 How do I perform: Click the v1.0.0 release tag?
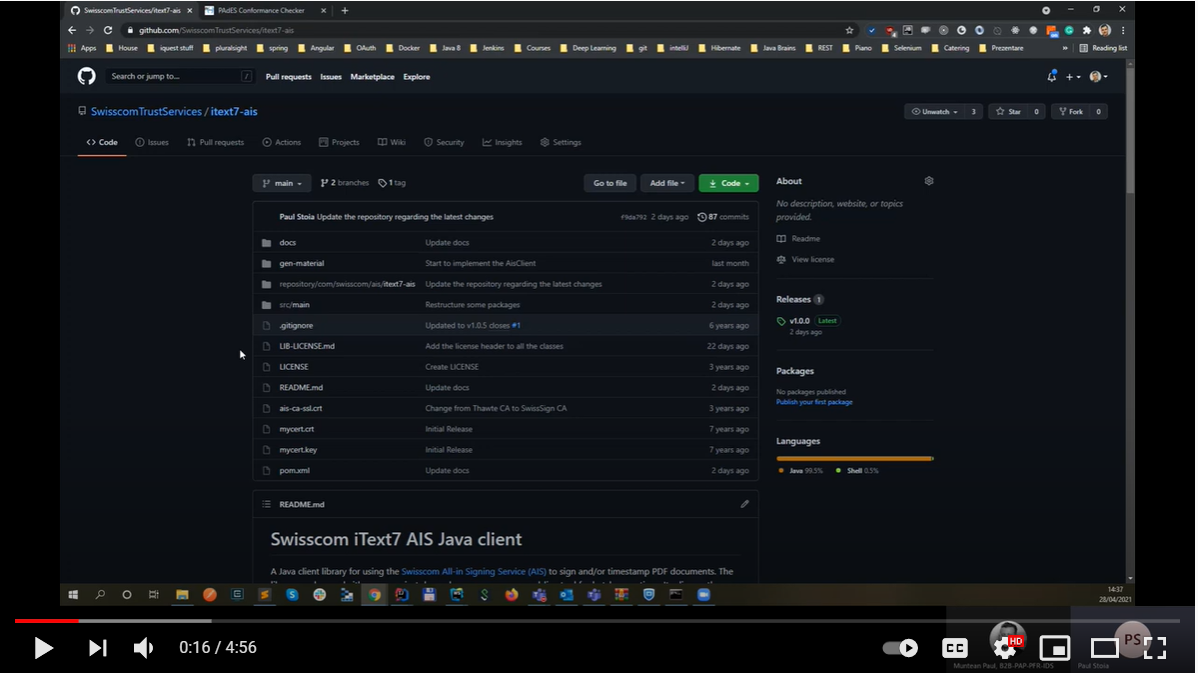pyautogui.click(x=799, y=321)
